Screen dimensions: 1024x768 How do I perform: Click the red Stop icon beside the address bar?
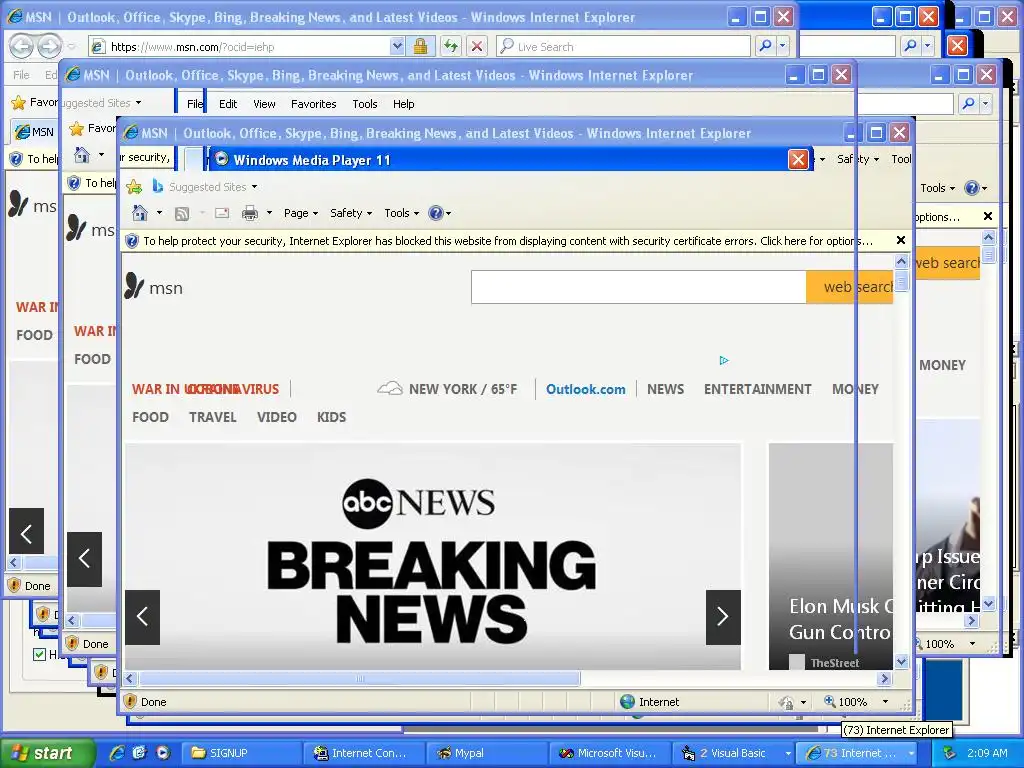(477, 46)
